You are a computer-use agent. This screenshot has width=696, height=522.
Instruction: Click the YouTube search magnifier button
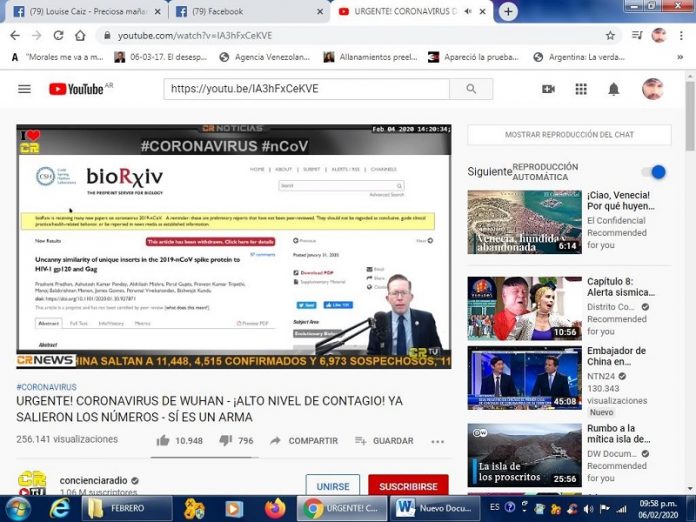[471, 89]
